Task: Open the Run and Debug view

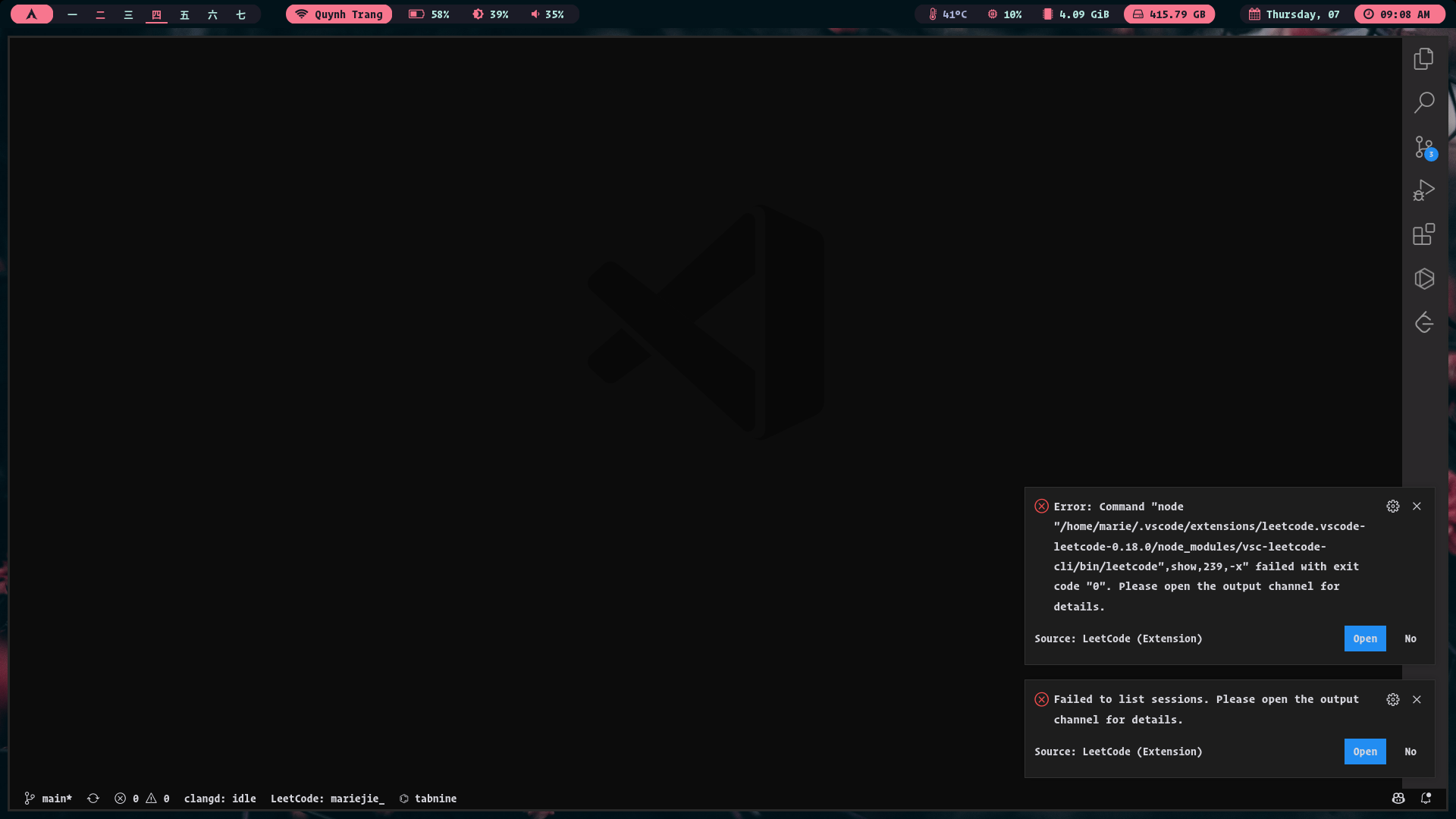Action: pos(1423,190)
